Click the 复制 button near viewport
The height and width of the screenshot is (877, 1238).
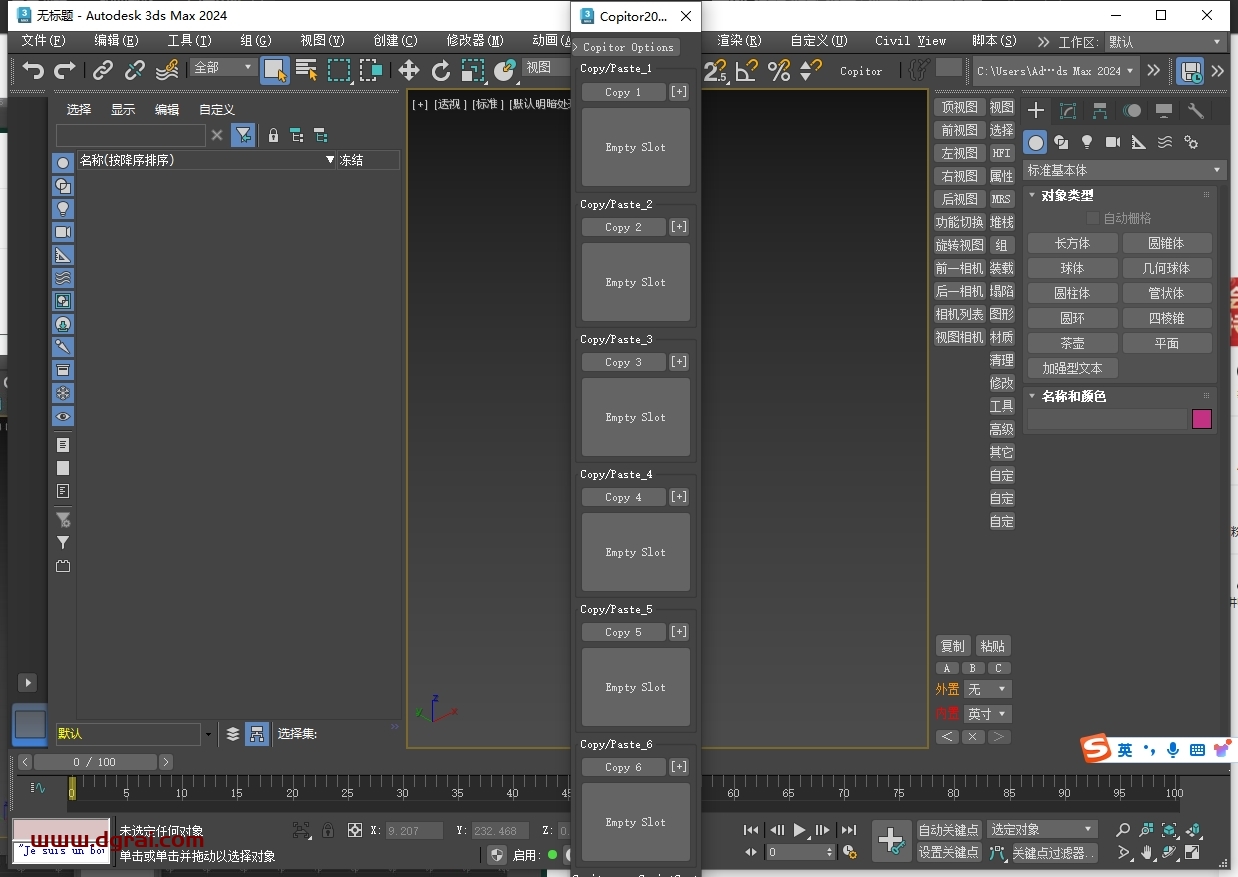point(953,646)
